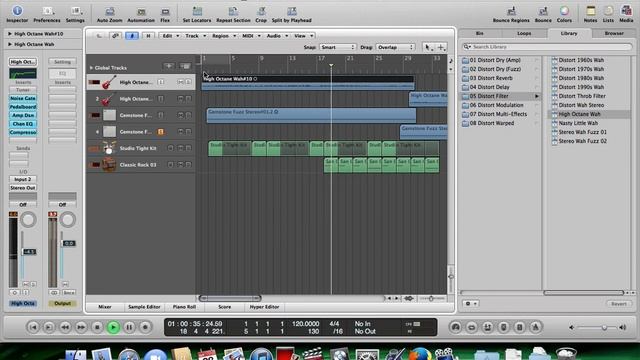Switch to the Browser tab
The image size is (640, 360).
tap(613, 33)
